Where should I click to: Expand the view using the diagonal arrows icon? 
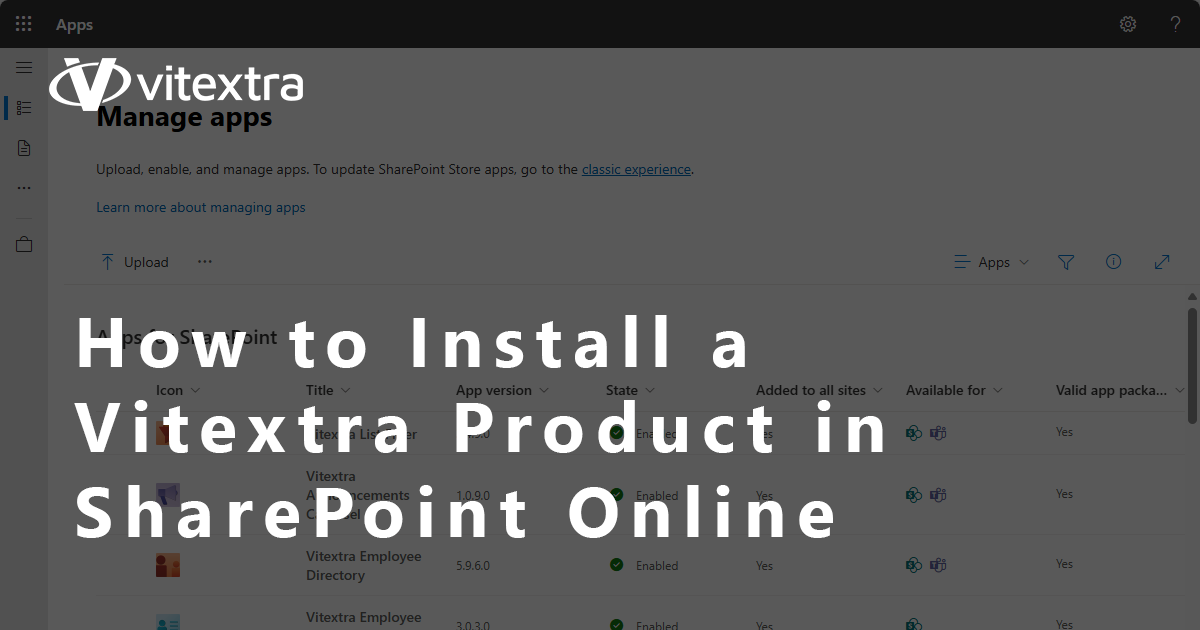(x=1162, y=261)
